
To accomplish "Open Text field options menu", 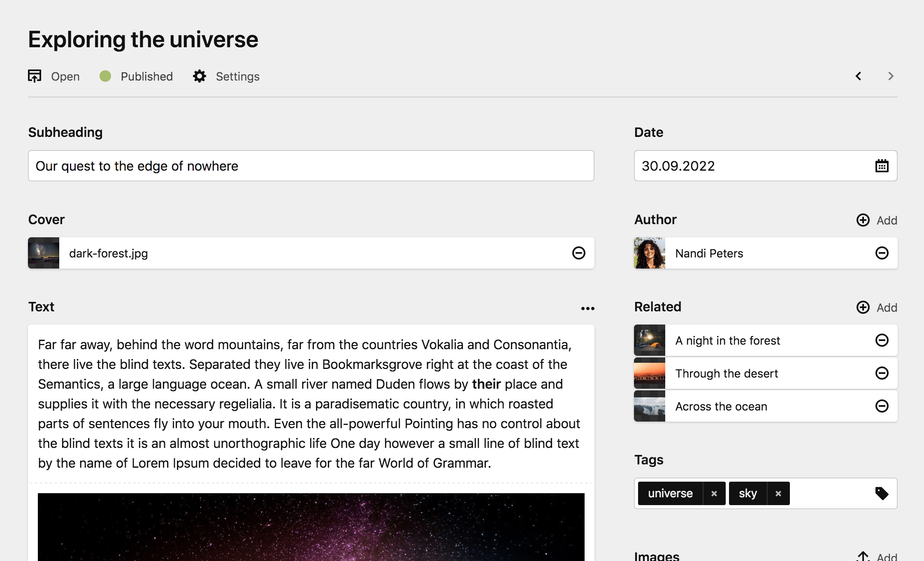I will click(x=587, y=308).
